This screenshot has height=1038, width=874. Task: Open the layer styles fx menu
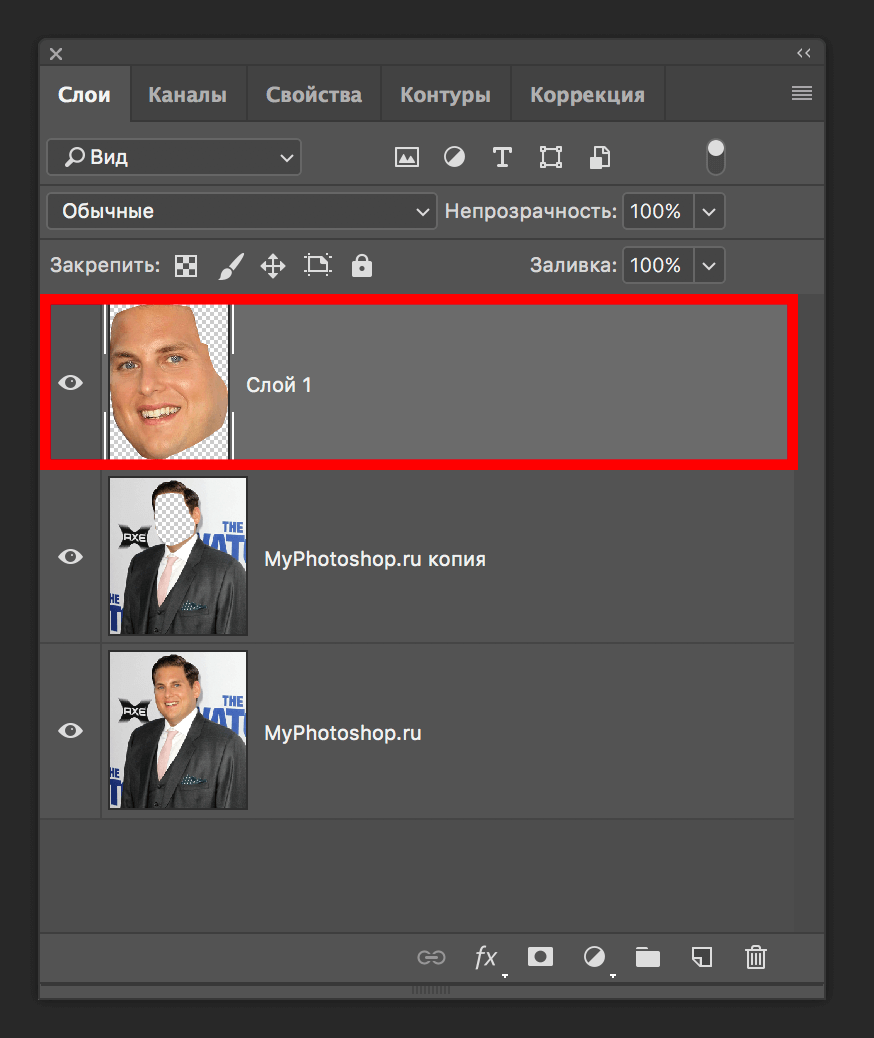tap(486, 957)
